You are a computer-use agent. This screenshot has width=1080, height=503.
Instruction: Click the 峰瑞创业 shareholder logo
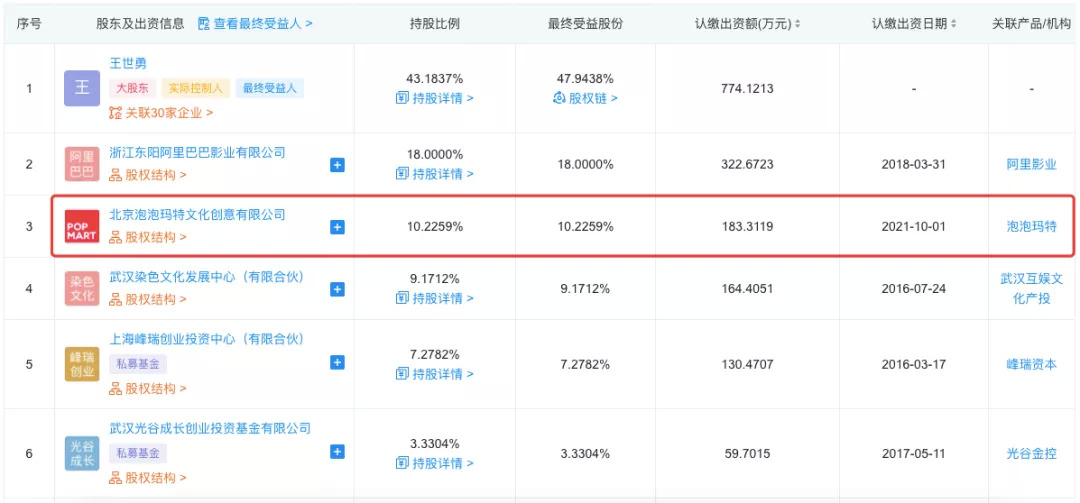pos(82,364)
